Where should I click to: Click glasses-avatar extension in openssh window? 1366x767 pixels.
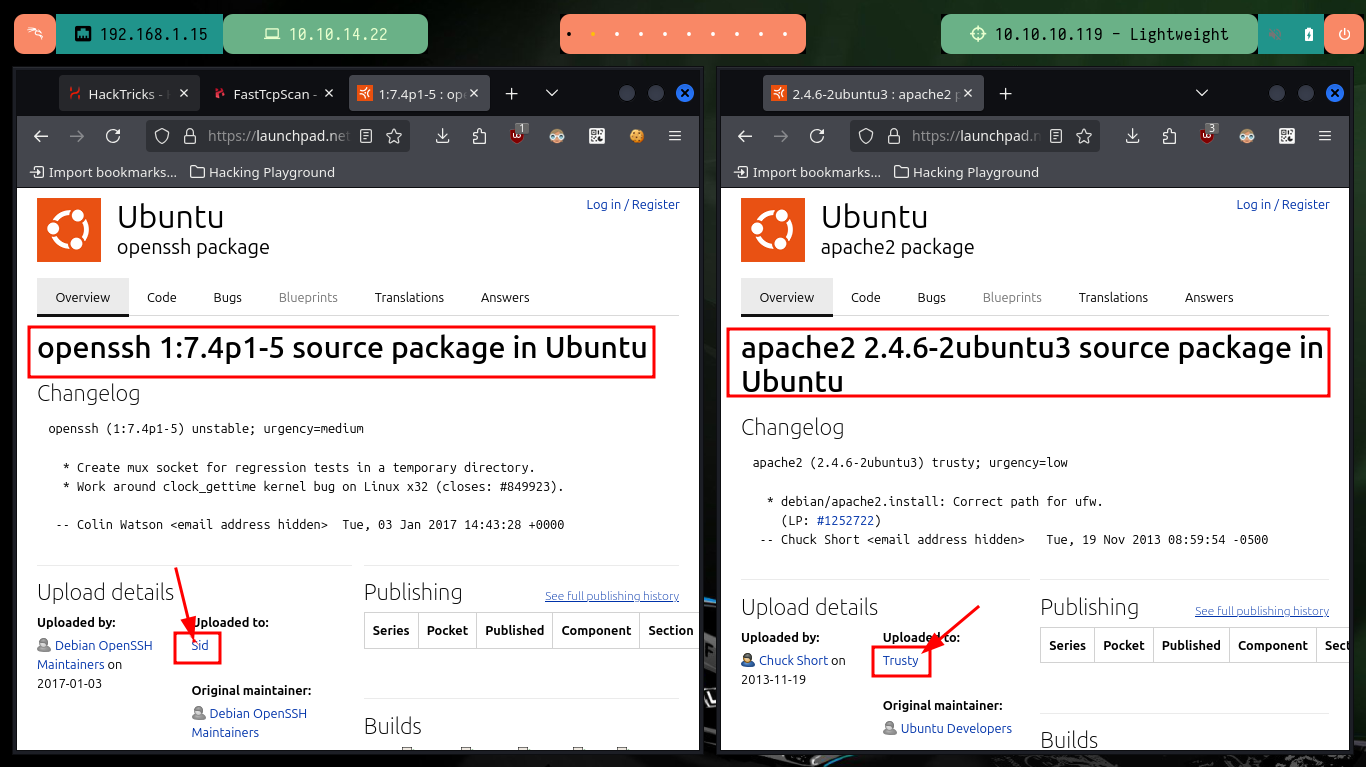click(557, 136)
